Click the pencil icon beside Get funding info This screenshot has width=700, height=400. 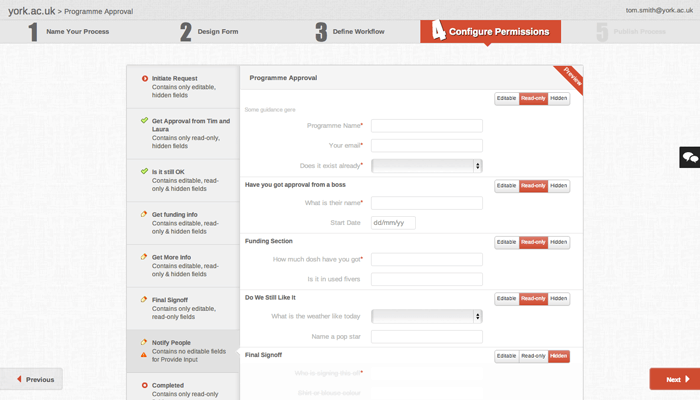point(144,214)
